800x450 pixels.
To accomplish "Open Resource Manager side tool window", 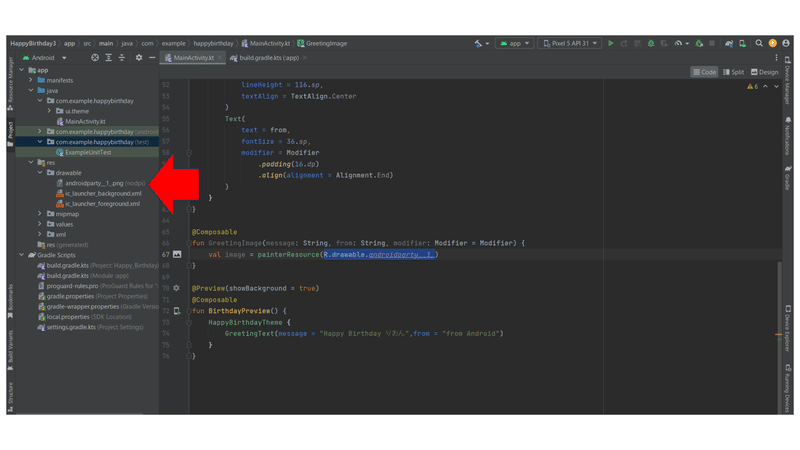I will pyautogui.click(x=10, y=84).
